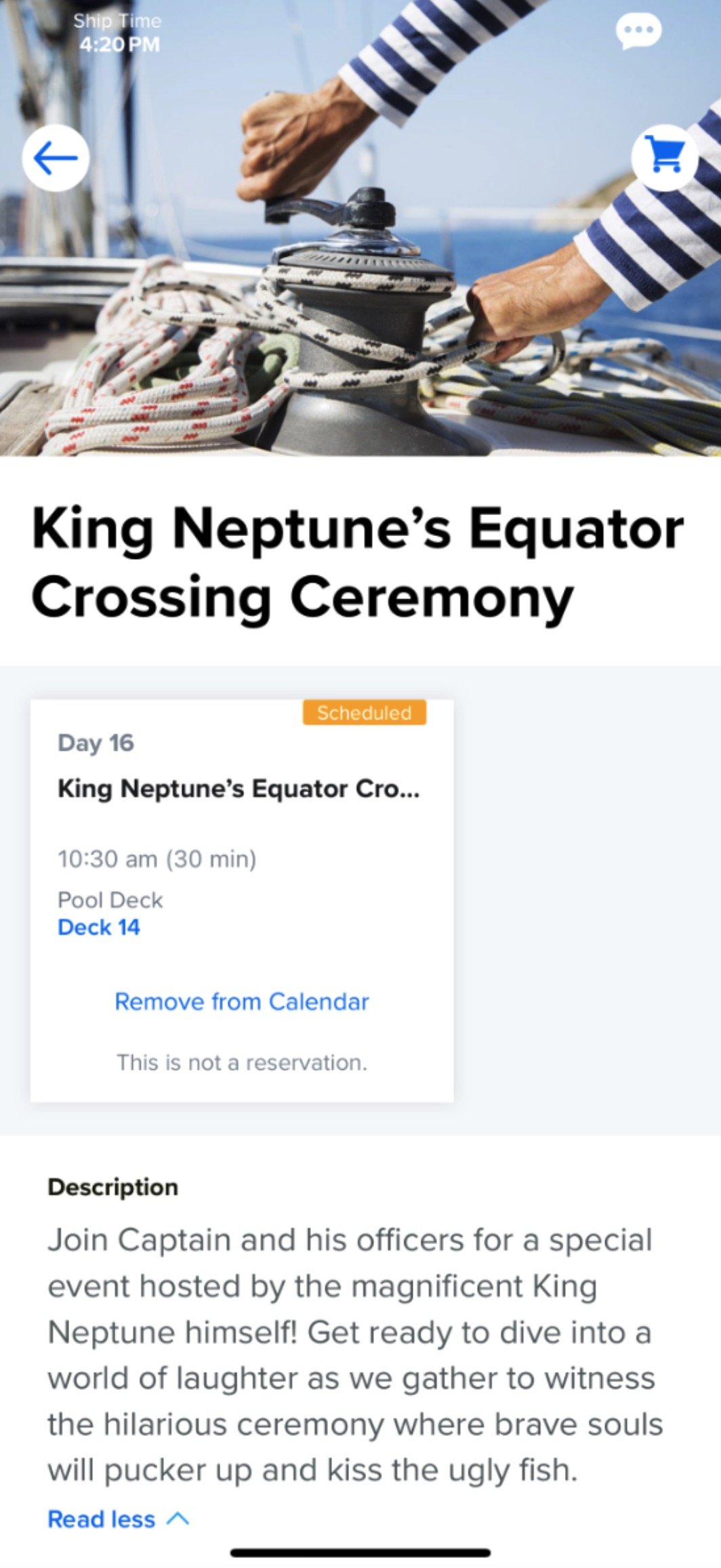Click the Read less text link

click(102, 1519)
